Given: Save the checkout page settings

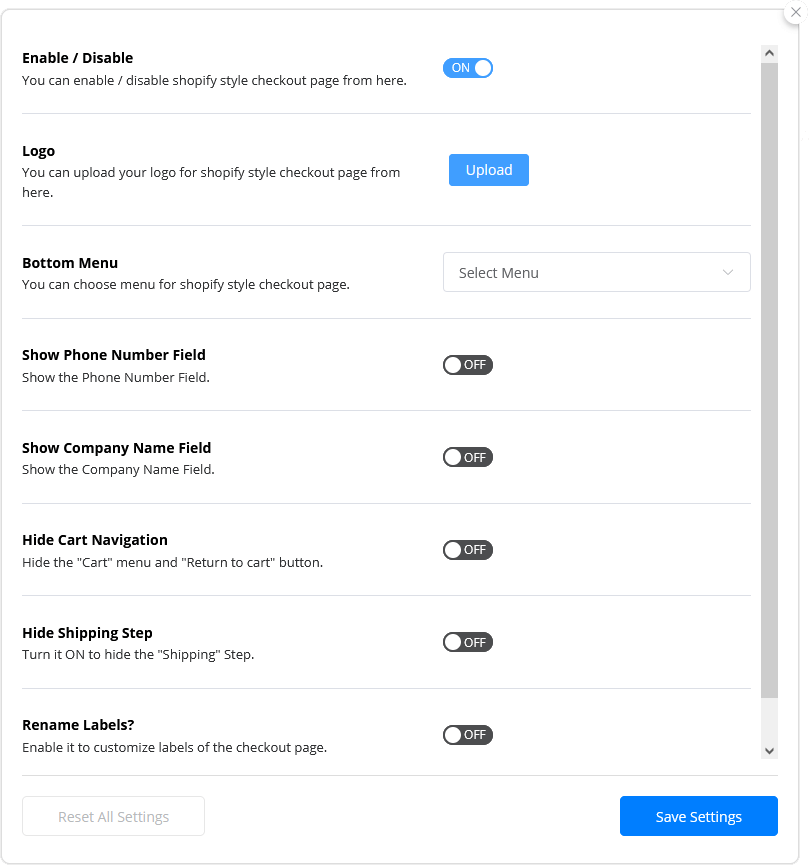Looking at the screenshot, I should [x=698, y=816].
